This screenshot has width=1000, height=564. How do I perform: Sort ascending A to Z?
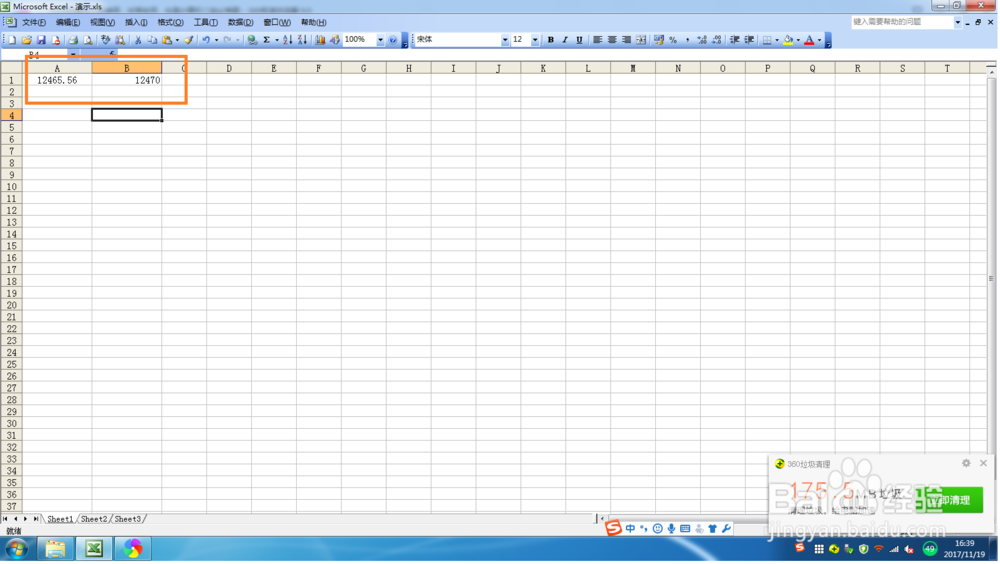point(288,40)
